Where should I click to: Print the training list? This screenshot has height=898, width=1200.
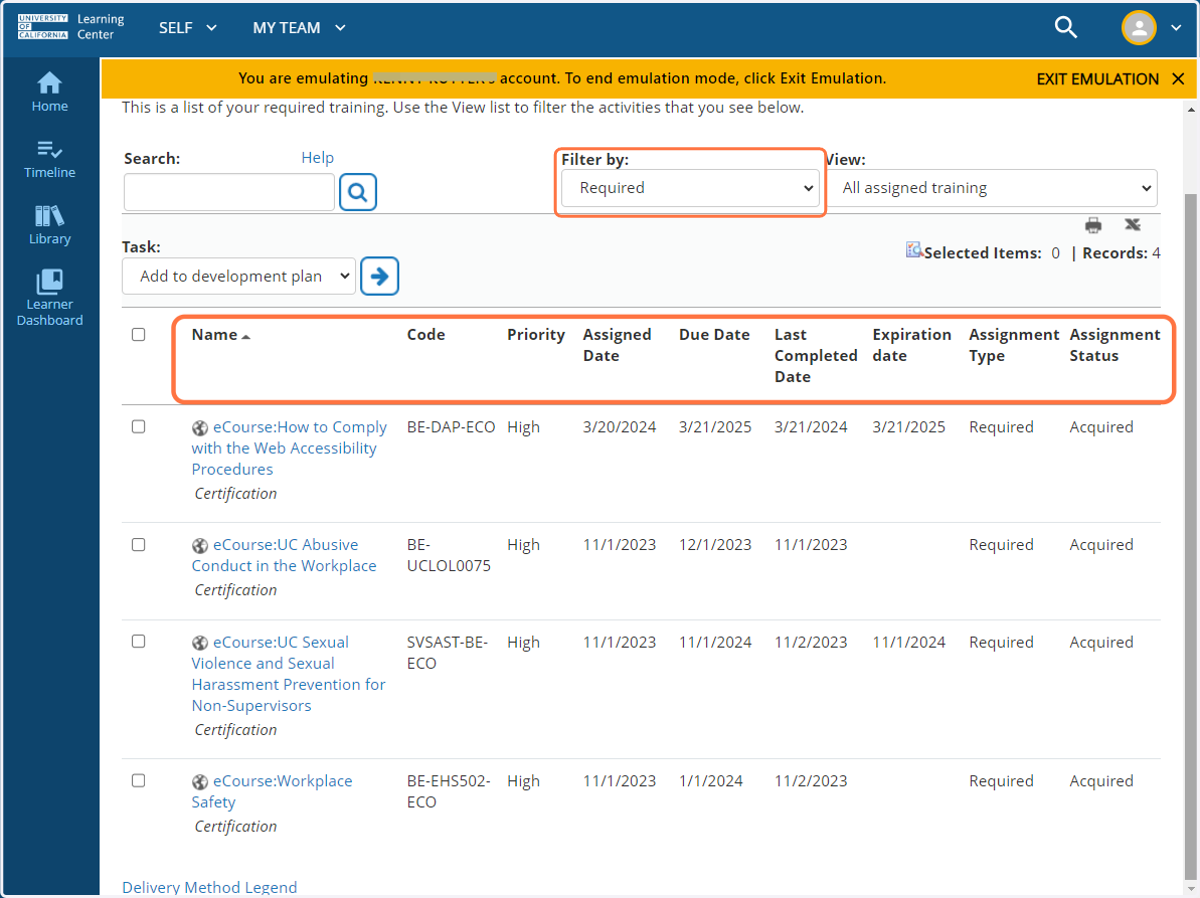point(1093,225)
